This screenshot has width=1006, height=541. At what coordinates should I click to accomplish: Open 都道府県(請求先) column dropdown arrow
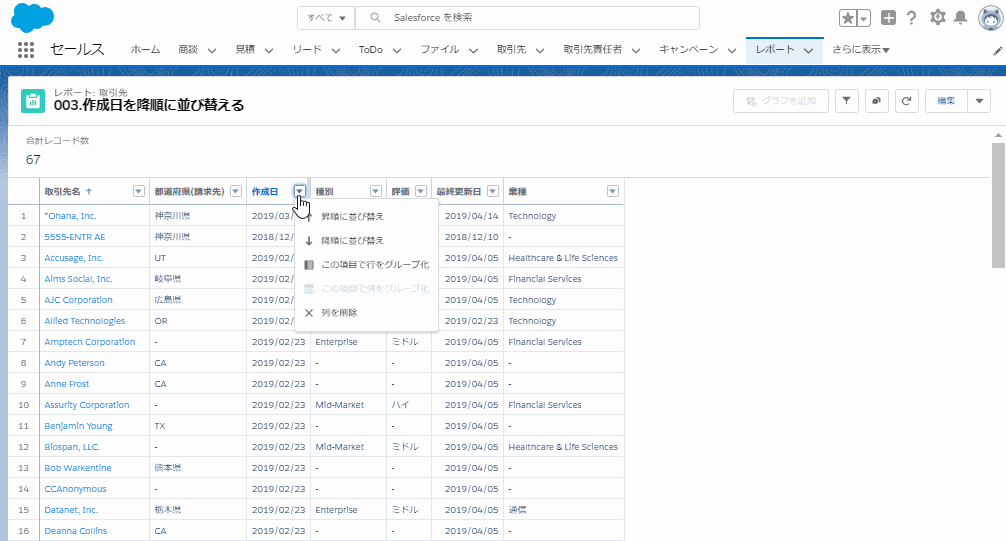tap(235, 191)
